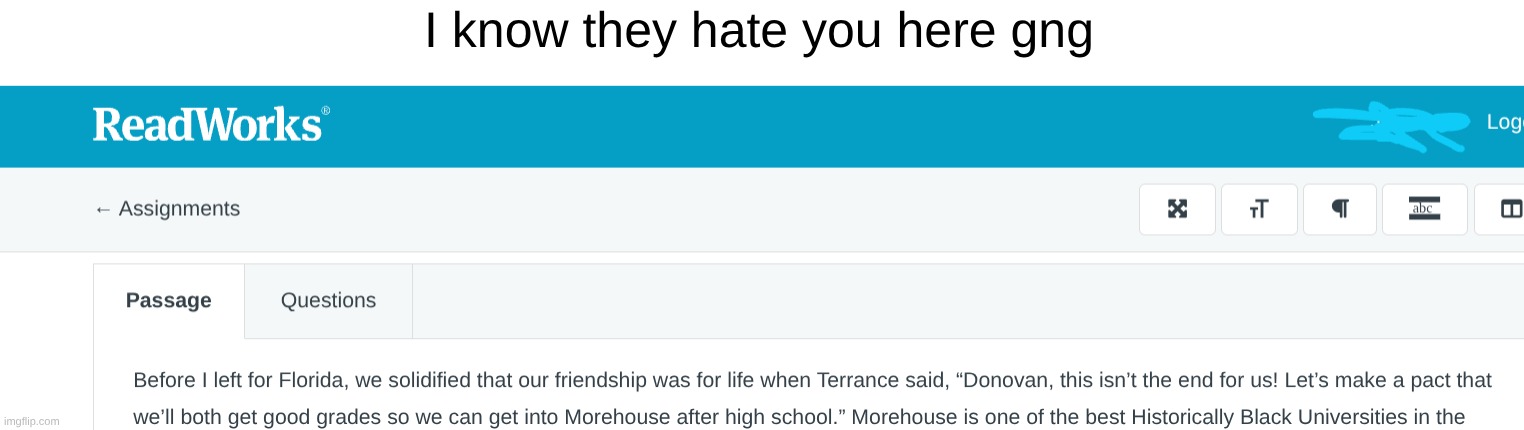Go back to Assignments

(x=167, y=209)
